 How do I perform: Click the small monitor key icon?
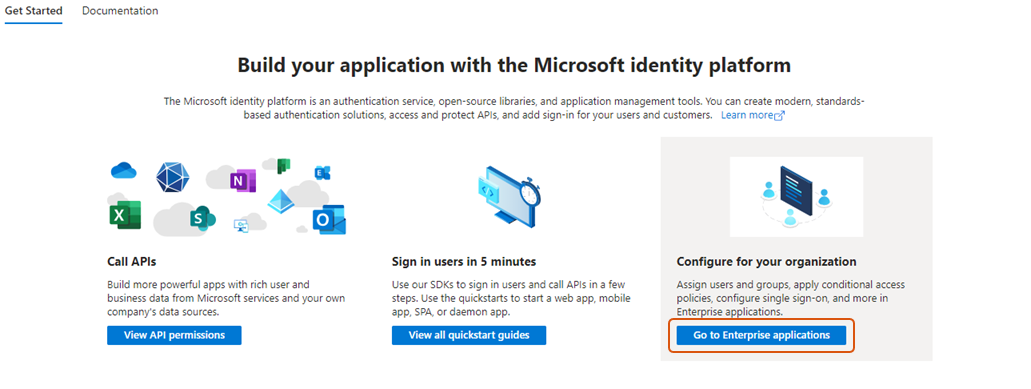click(x=241, y=225)
